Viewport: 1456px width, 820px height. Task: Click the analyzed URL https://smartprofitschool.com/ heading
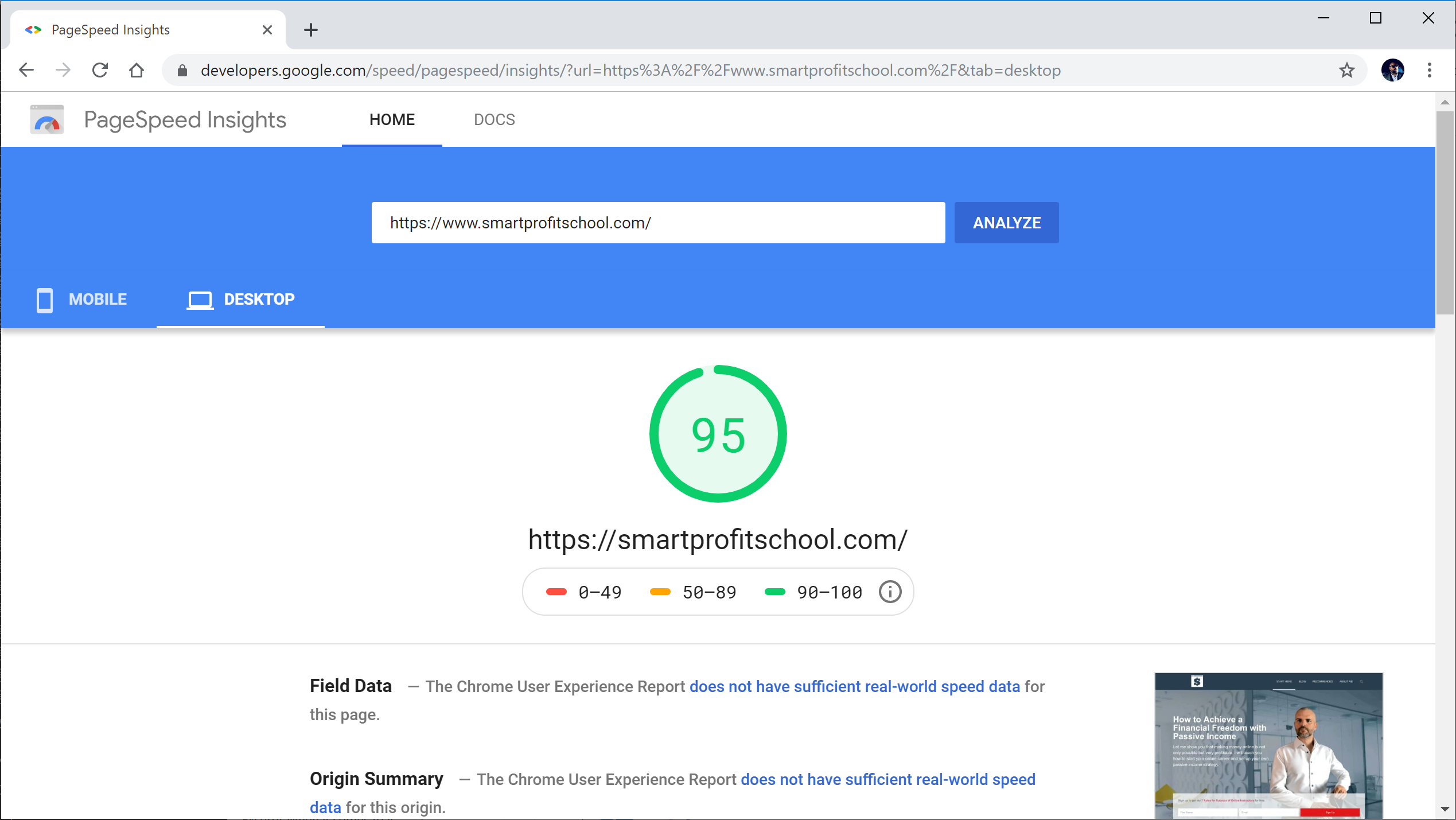(x=718, y=539)
